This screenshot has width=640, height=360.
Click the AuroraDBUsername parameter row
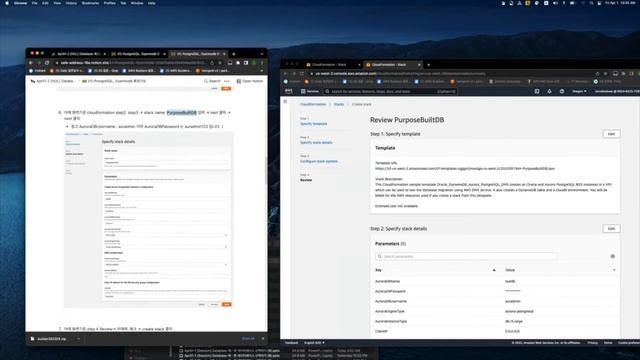coord(495,301)
